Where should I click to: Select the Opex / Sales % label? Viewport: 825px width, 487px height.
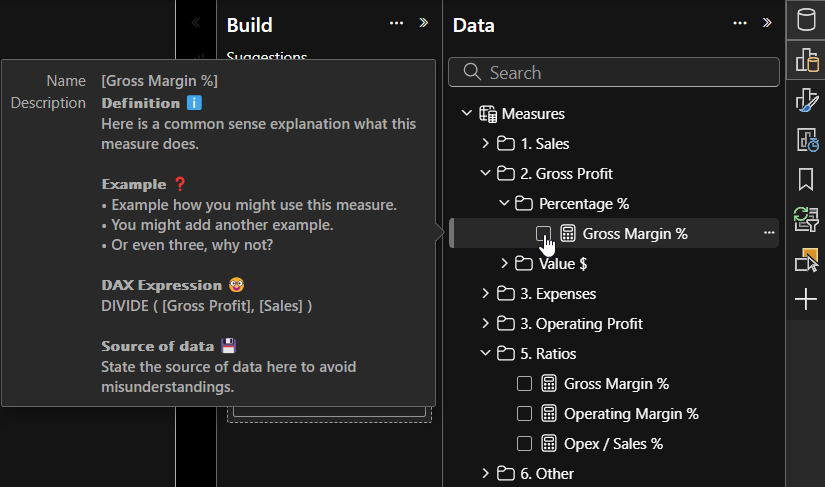click(x=613, y=444)
